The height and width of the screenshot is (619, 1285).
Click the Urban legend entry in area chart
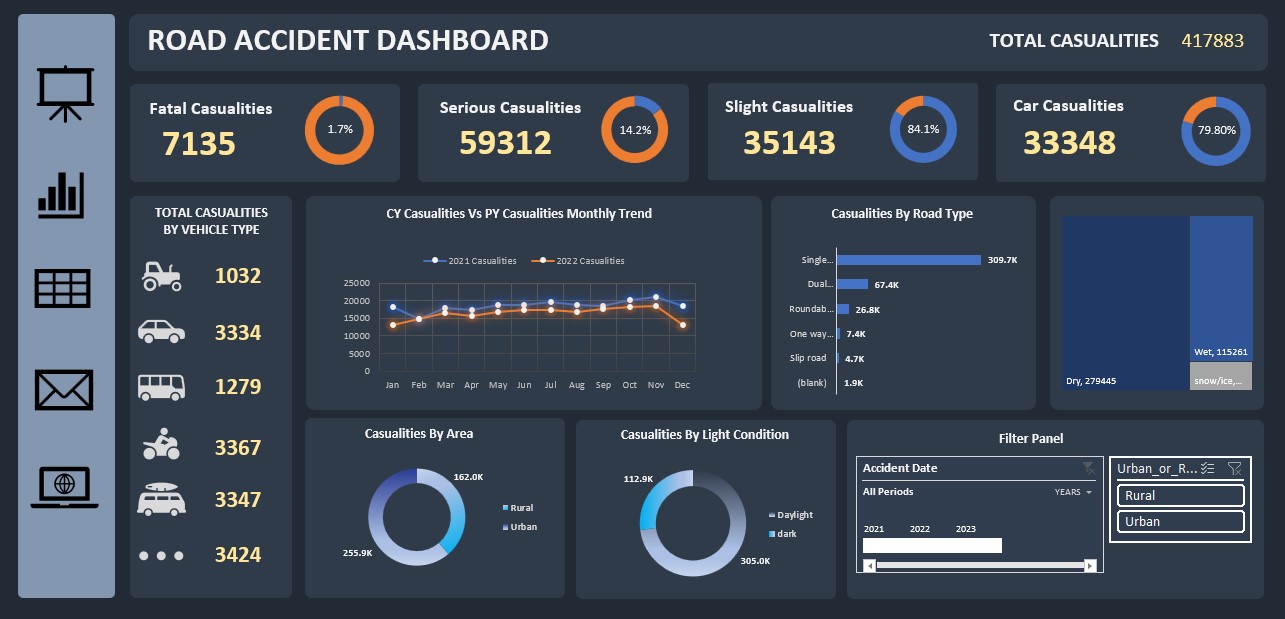[519, 527]
